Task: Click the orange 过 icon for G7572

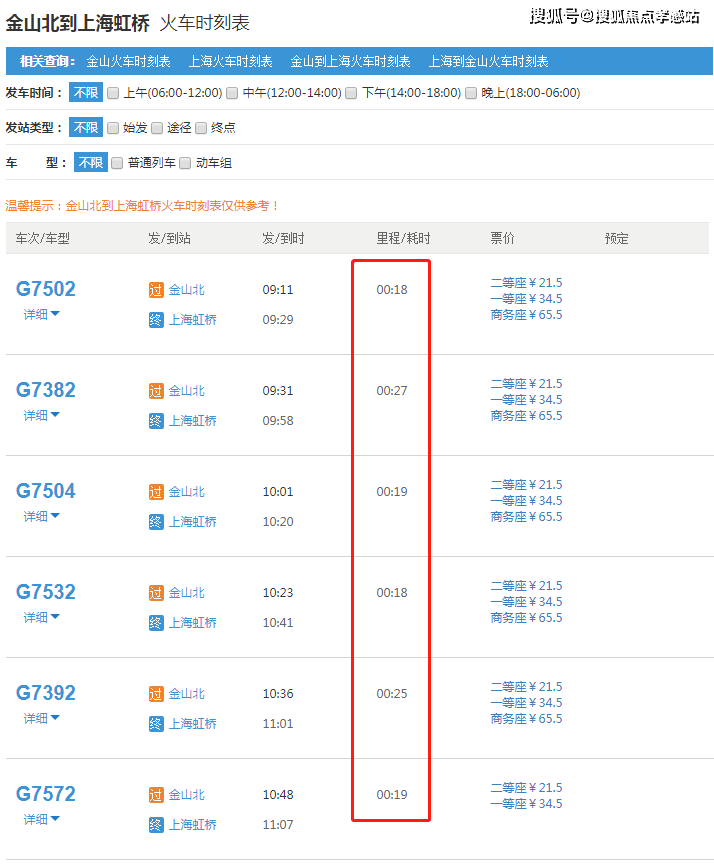Action: (x=155, y=795)
